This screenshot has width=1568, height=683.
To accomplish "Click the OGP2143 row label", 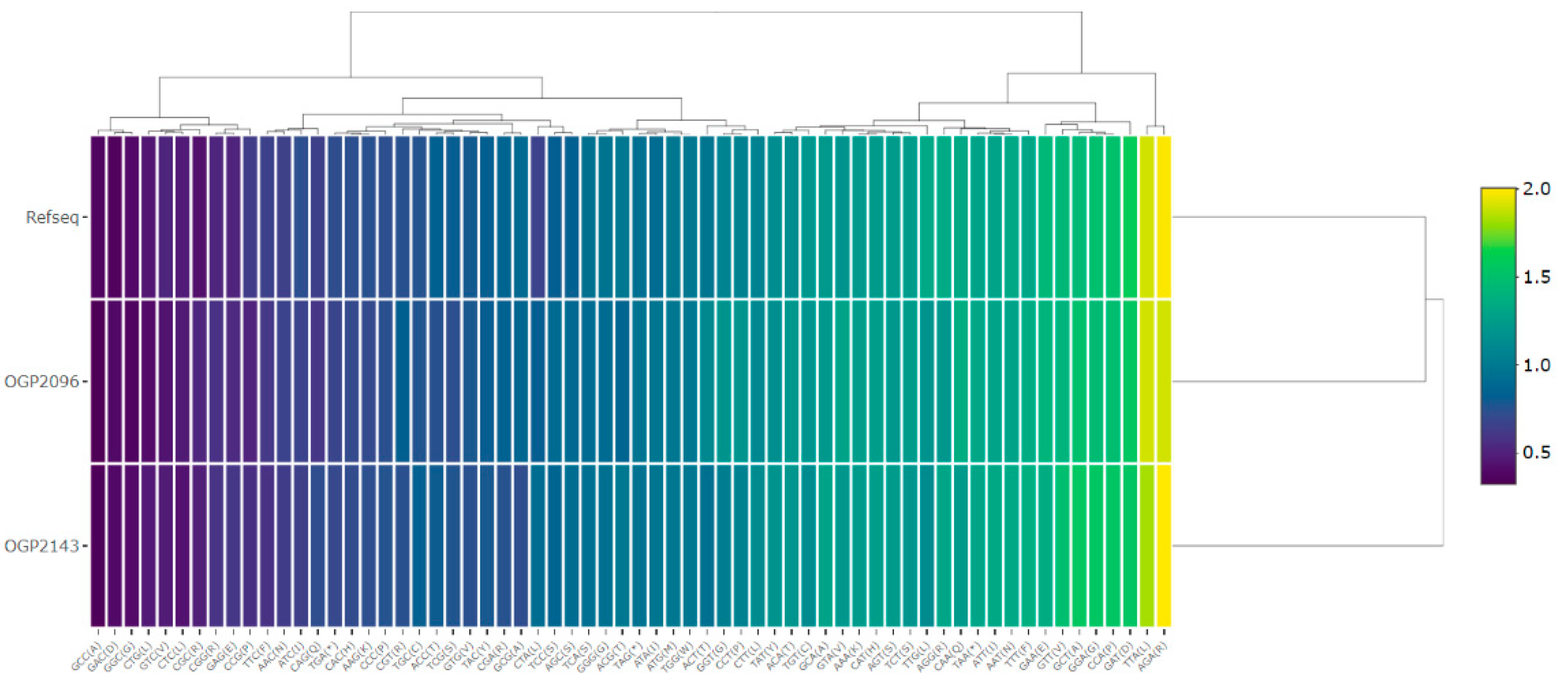I will [x=42, y=546].
